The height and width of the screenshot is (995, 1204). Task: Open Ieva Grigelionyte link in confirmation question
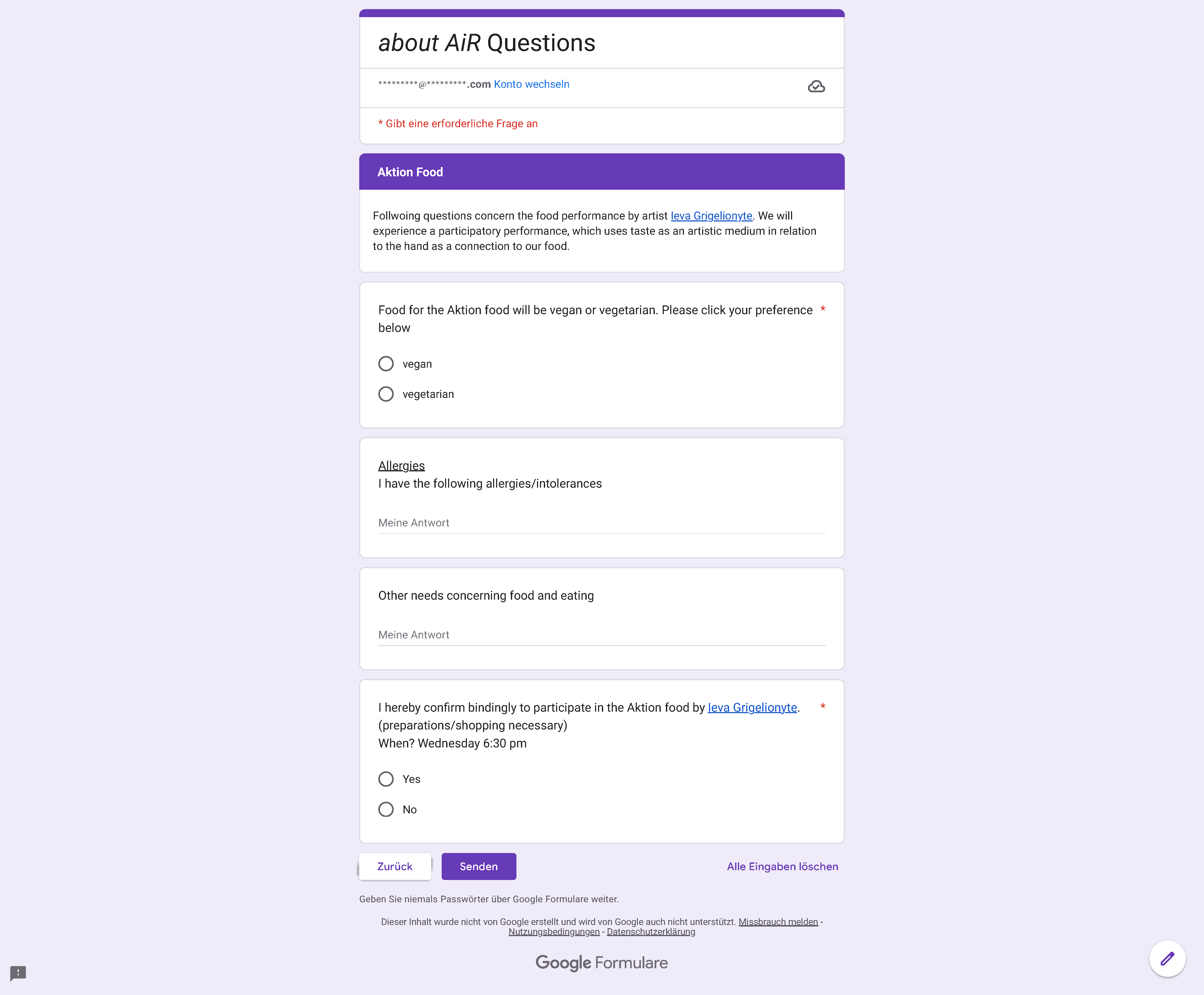(752, 707)
